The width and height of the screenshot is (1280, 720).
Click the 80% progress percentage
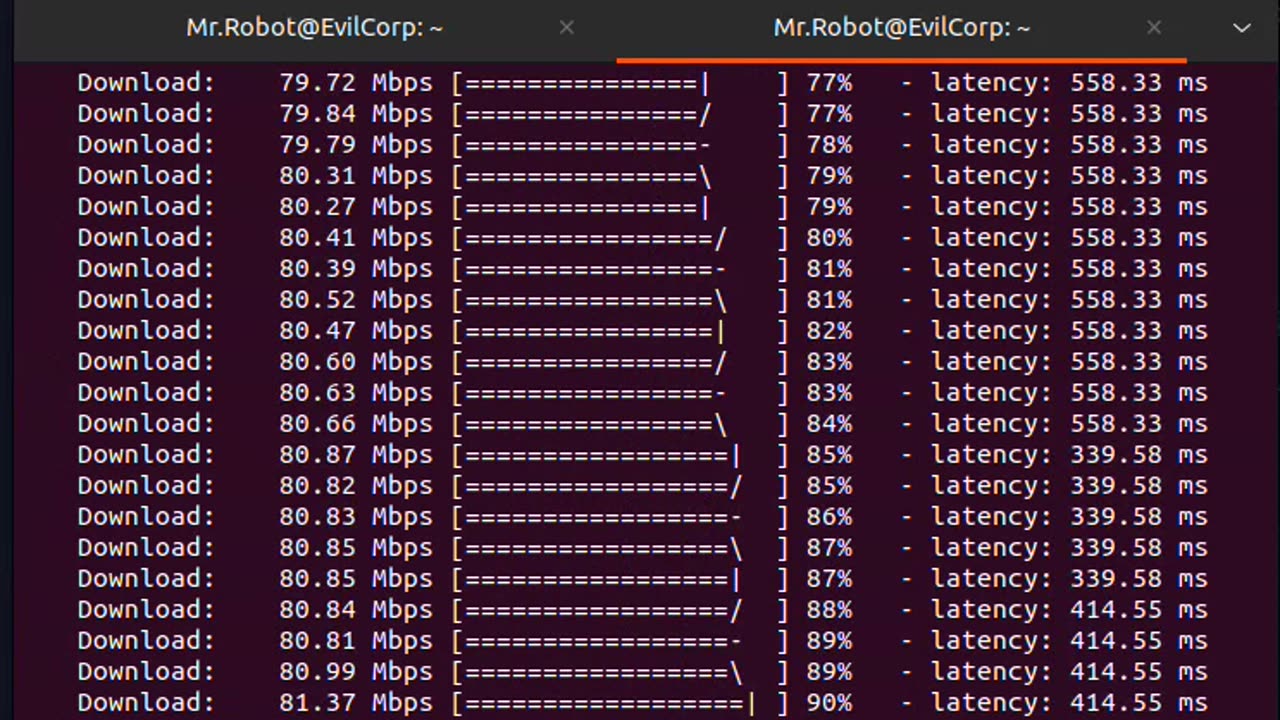(x=829, y=238)
